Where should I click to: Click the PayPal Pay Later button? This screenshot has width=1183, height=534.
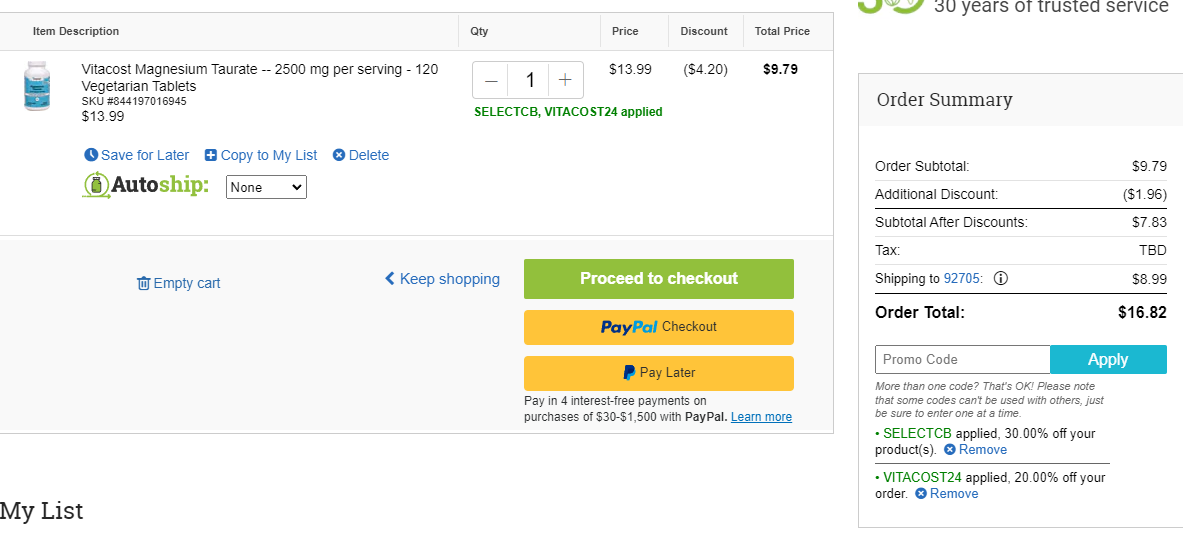point(659,373)
